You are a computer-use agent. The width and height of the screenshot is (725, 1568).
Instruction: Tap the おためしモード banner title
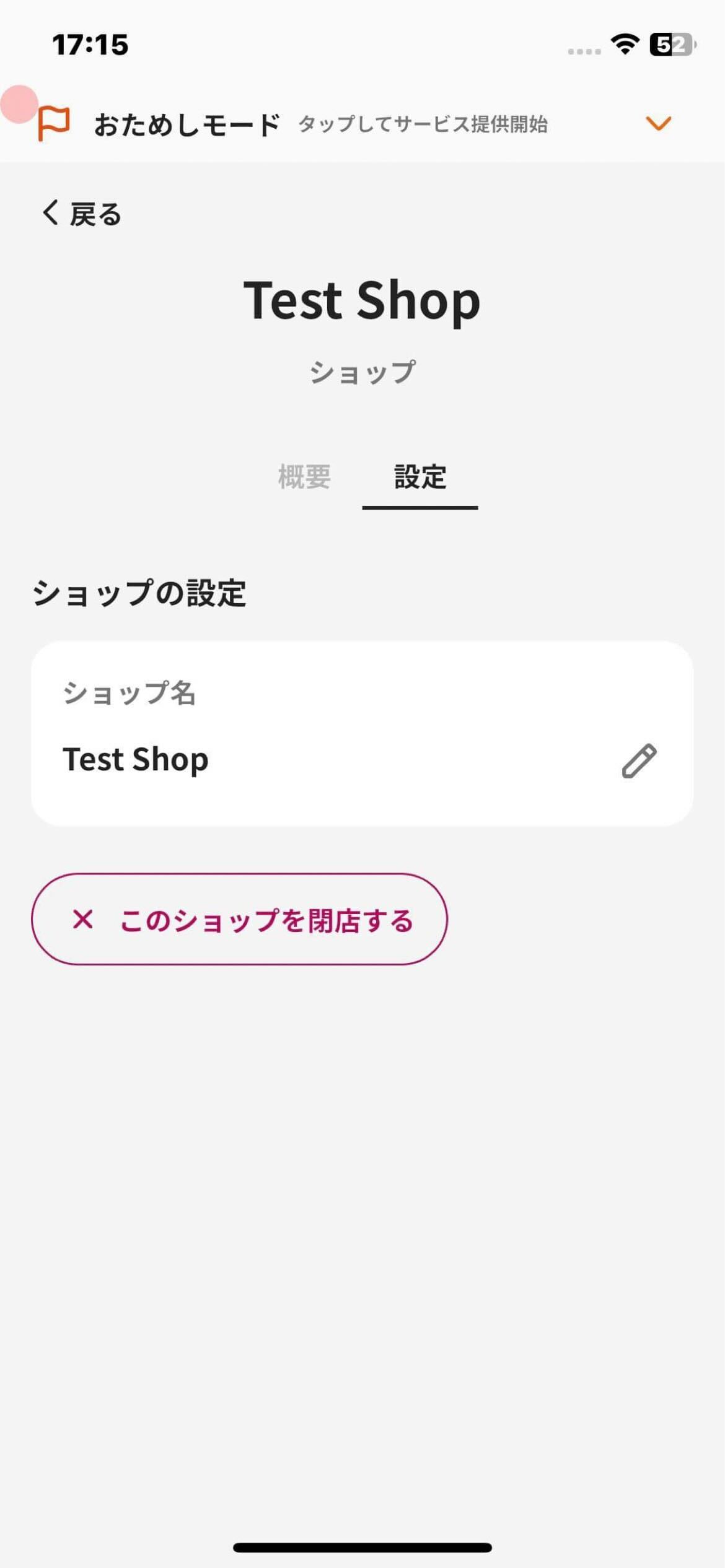tap(187, 124)
